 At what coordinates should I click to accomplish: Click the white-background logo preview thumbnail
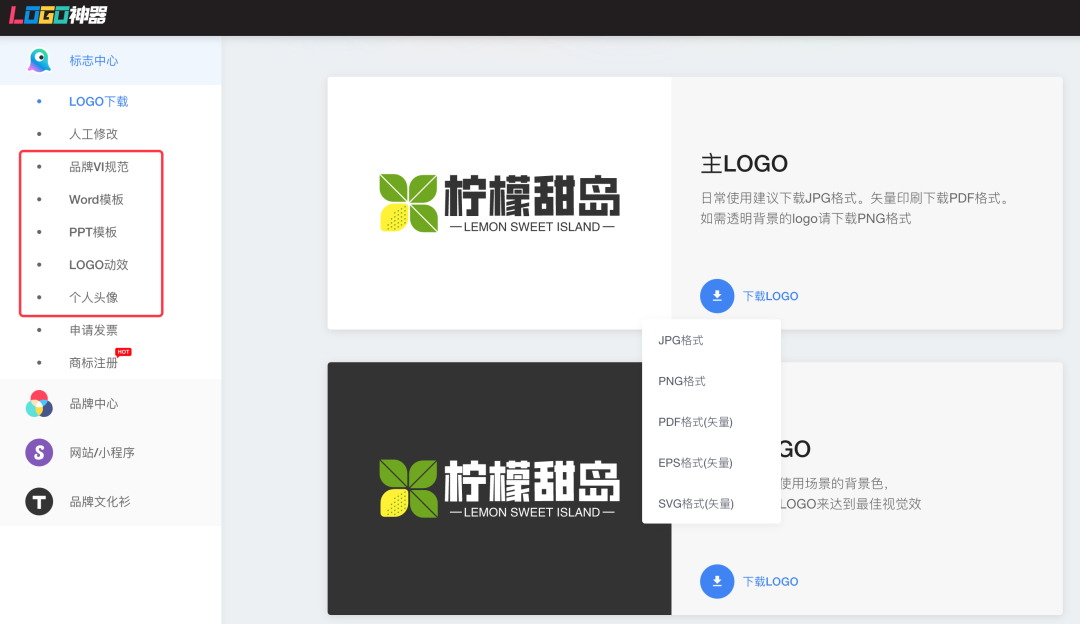[499, 203]
